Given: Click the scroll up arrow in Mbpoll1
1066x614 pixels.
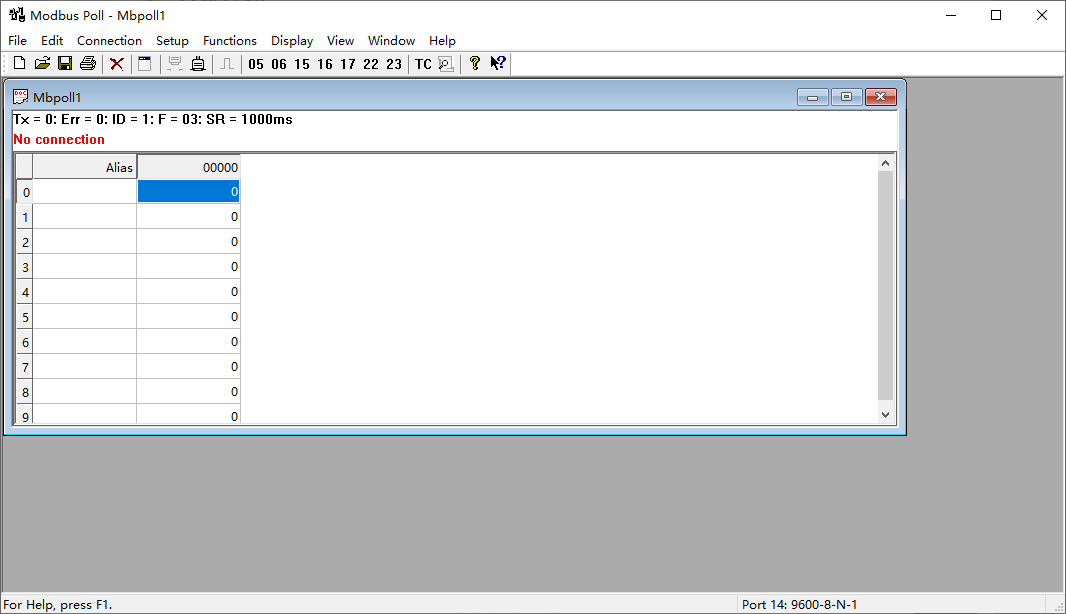Looking at the screenshot, I should tap(885, 163).
